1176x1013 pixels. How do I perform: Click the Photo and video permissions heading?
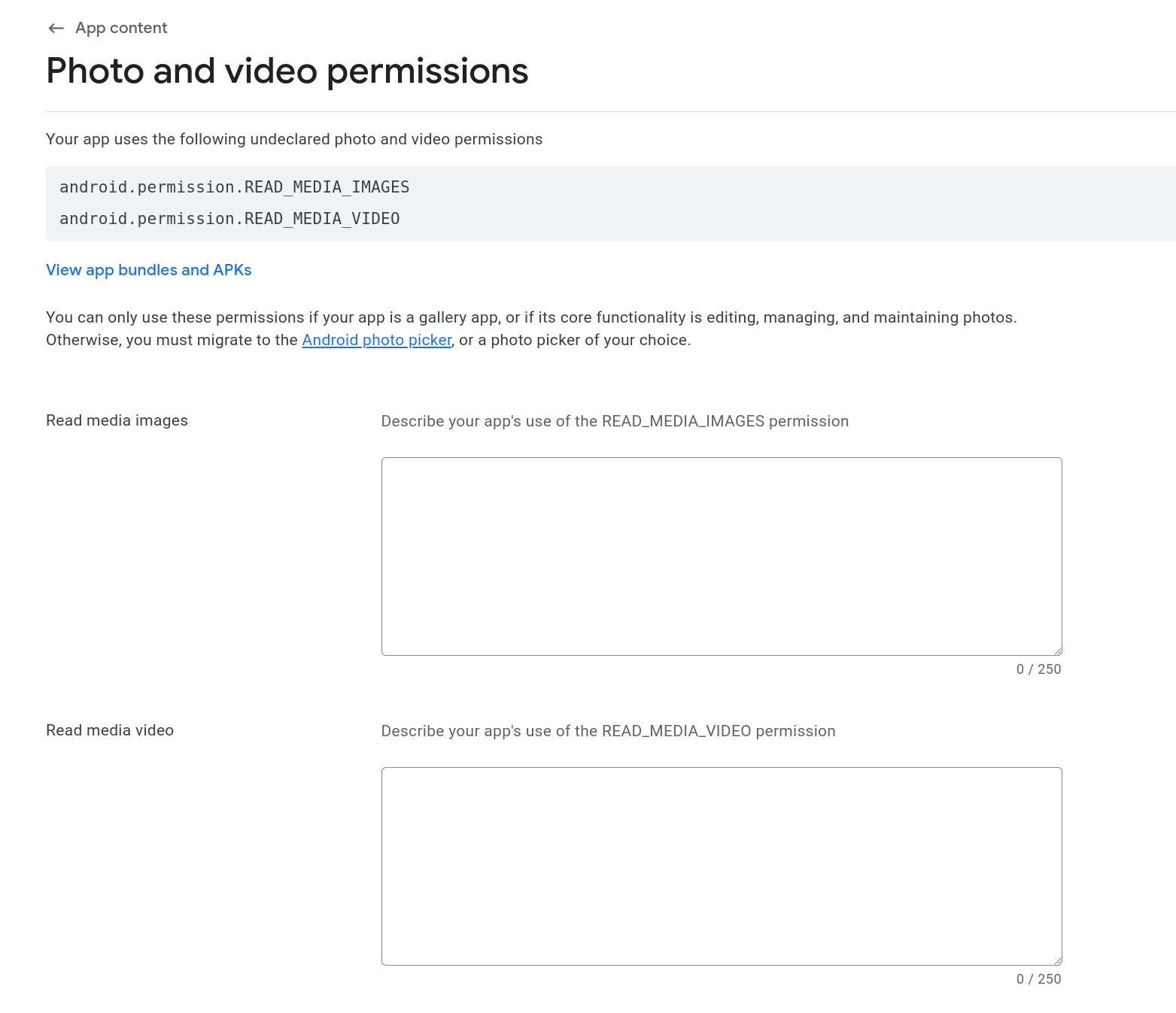click(287, 71)
